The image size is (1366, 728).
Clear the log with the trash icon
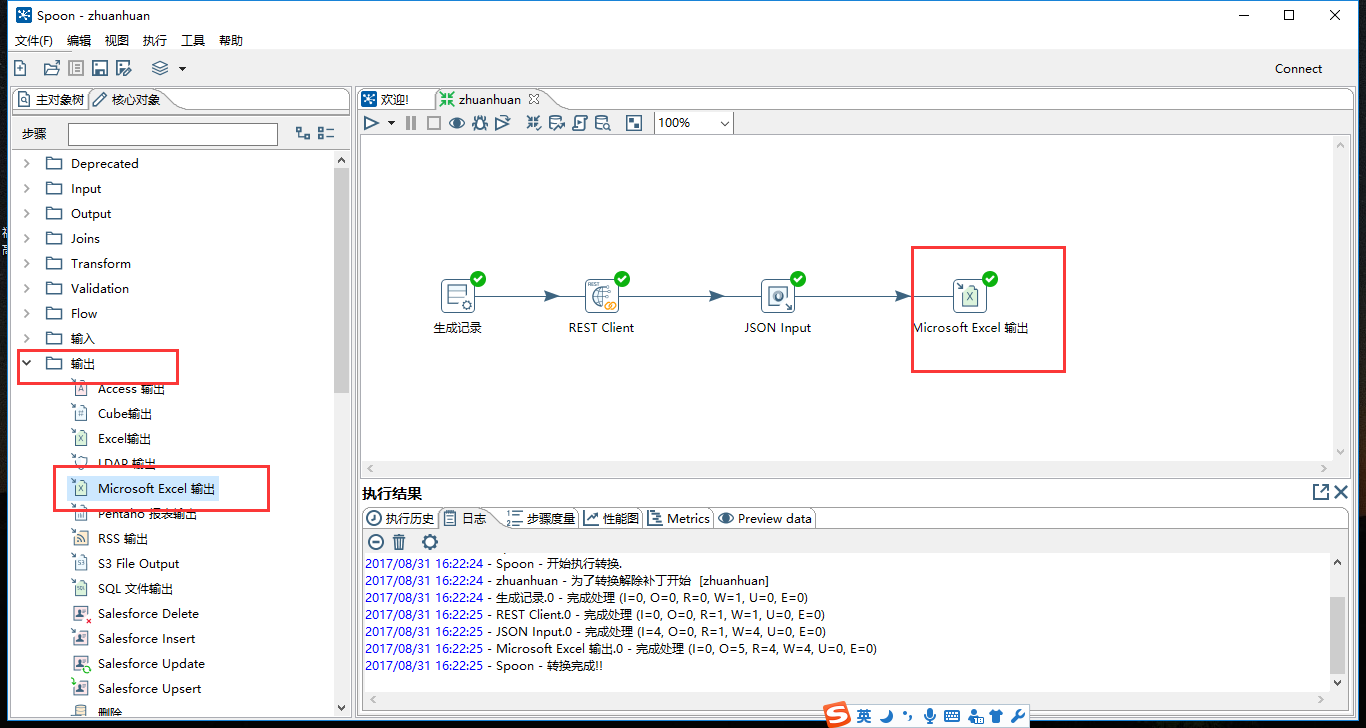[x=399, y=542]
